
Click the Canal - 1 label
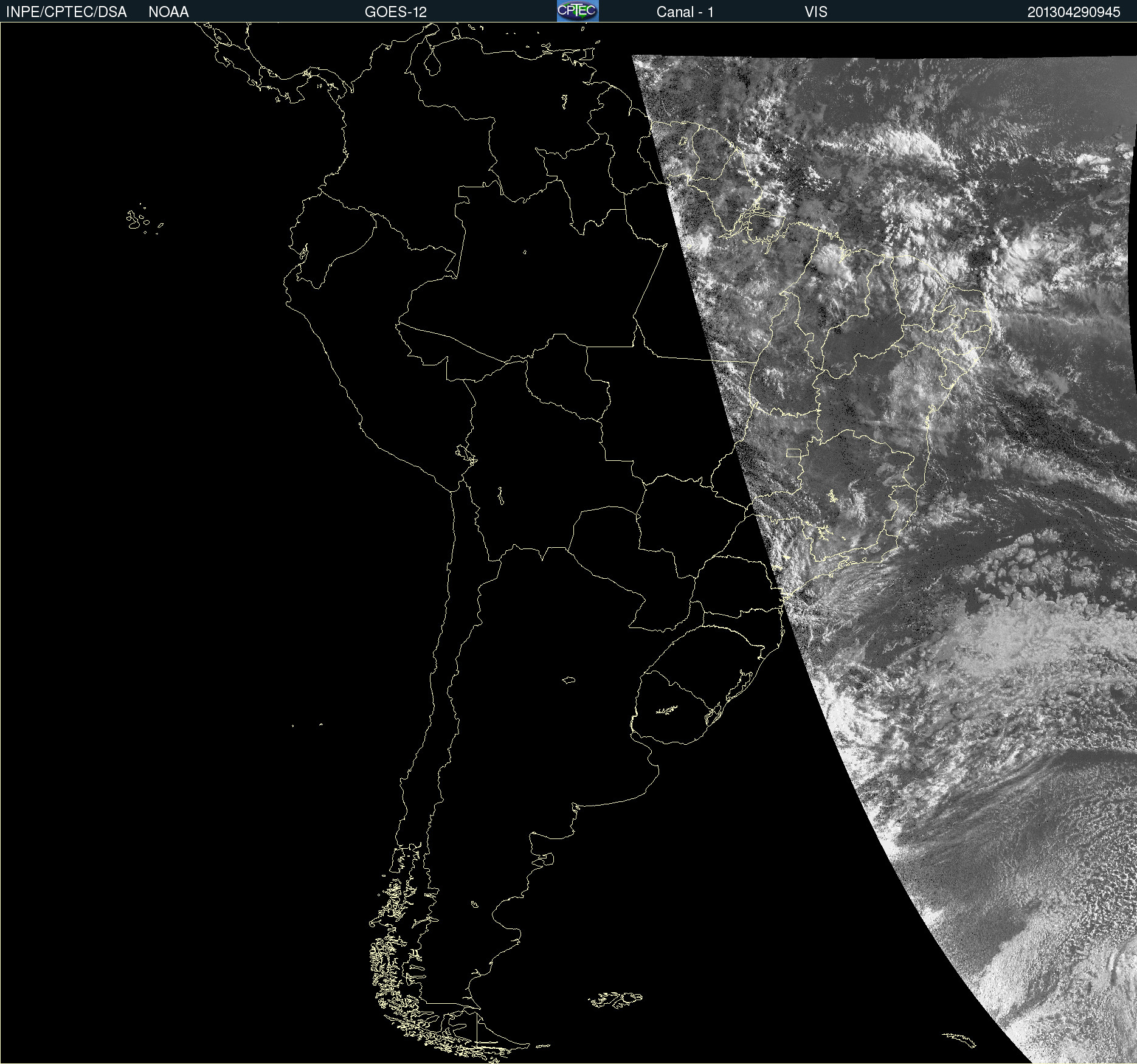[685, 12]
